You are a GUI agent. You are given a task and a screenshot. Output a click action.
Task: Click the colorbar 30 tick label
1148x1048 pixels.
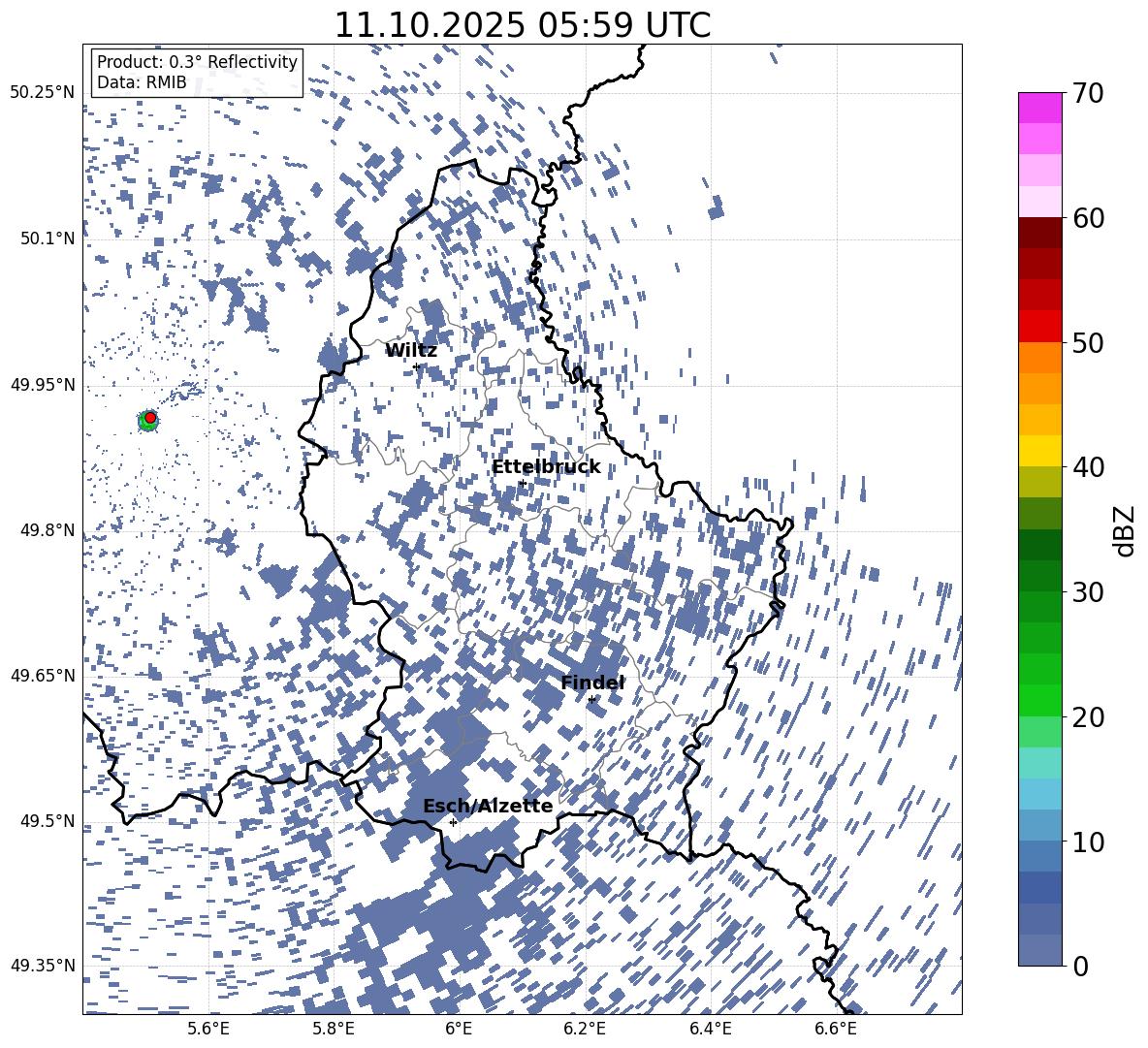pos(1088,592)
